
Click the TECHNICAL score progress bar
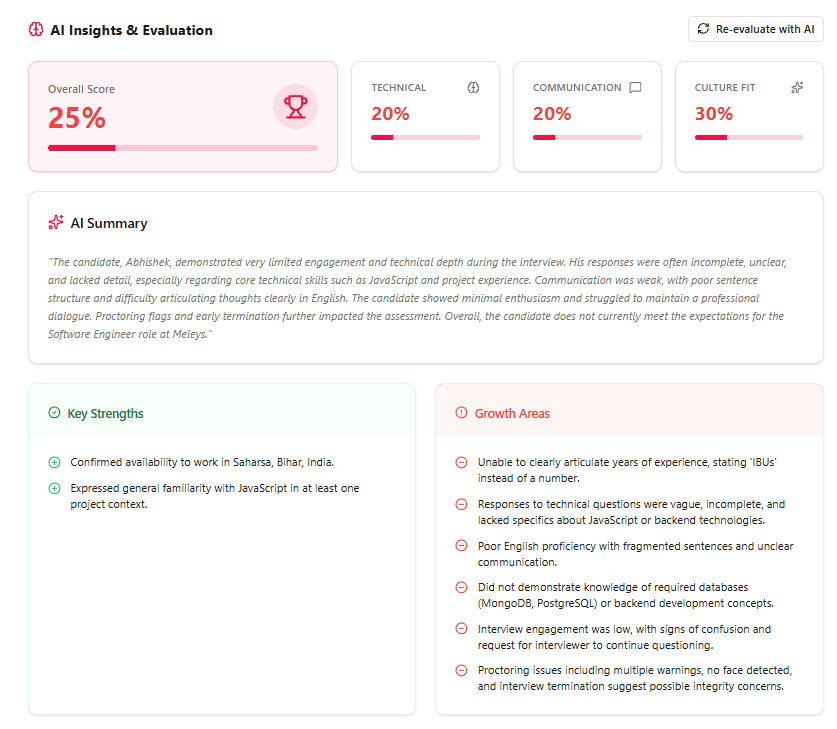coord(425,137)
